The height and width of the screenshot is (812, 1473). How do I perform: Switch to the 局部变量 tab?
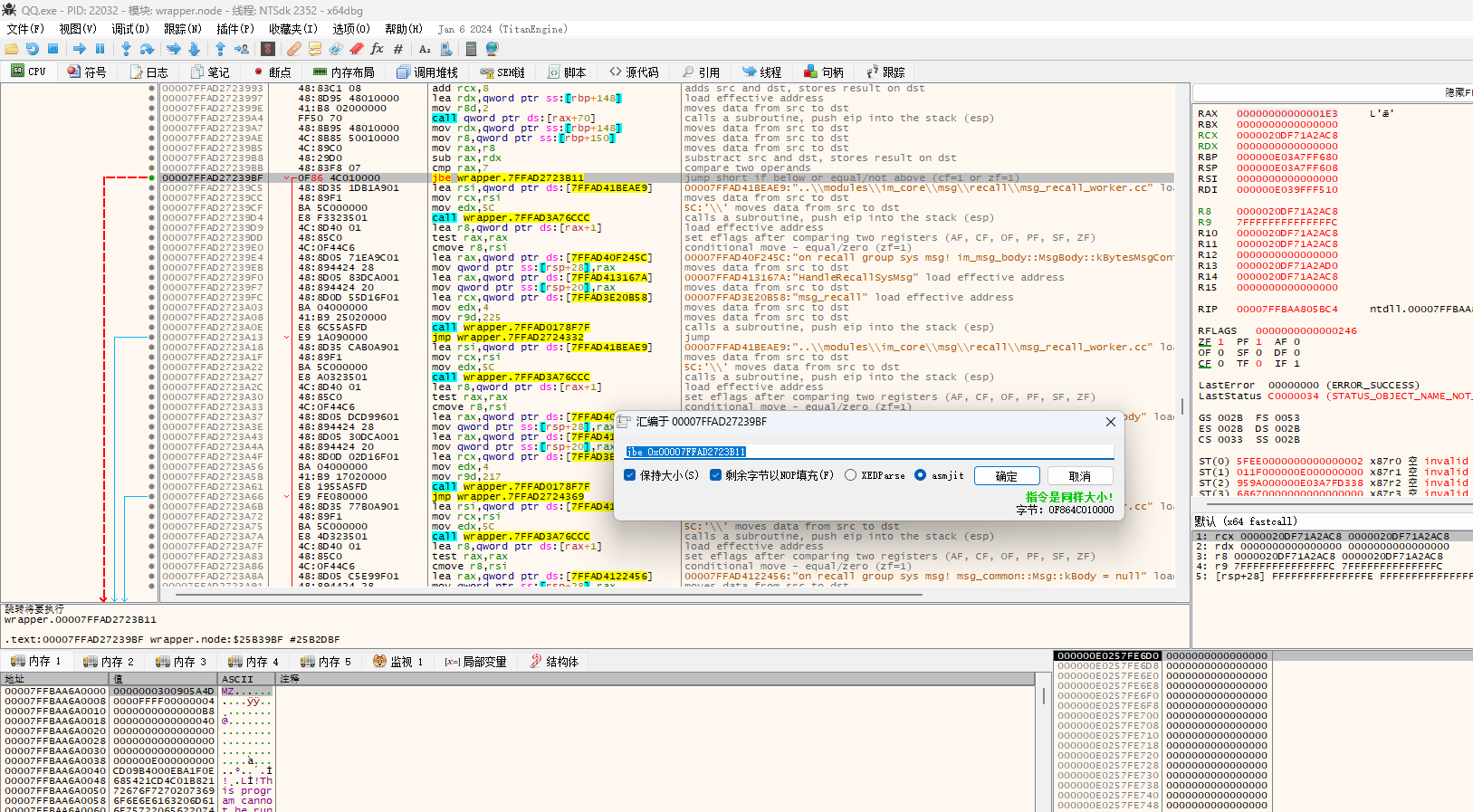point(476,662)
